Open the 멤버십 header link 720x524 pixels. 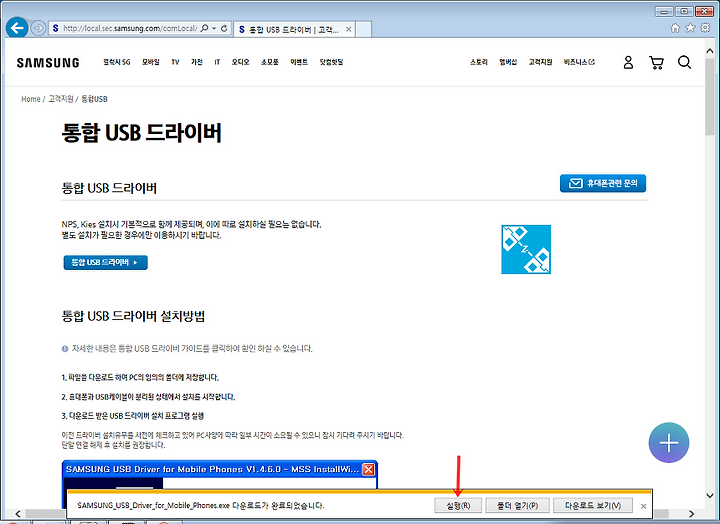(508, 62)
